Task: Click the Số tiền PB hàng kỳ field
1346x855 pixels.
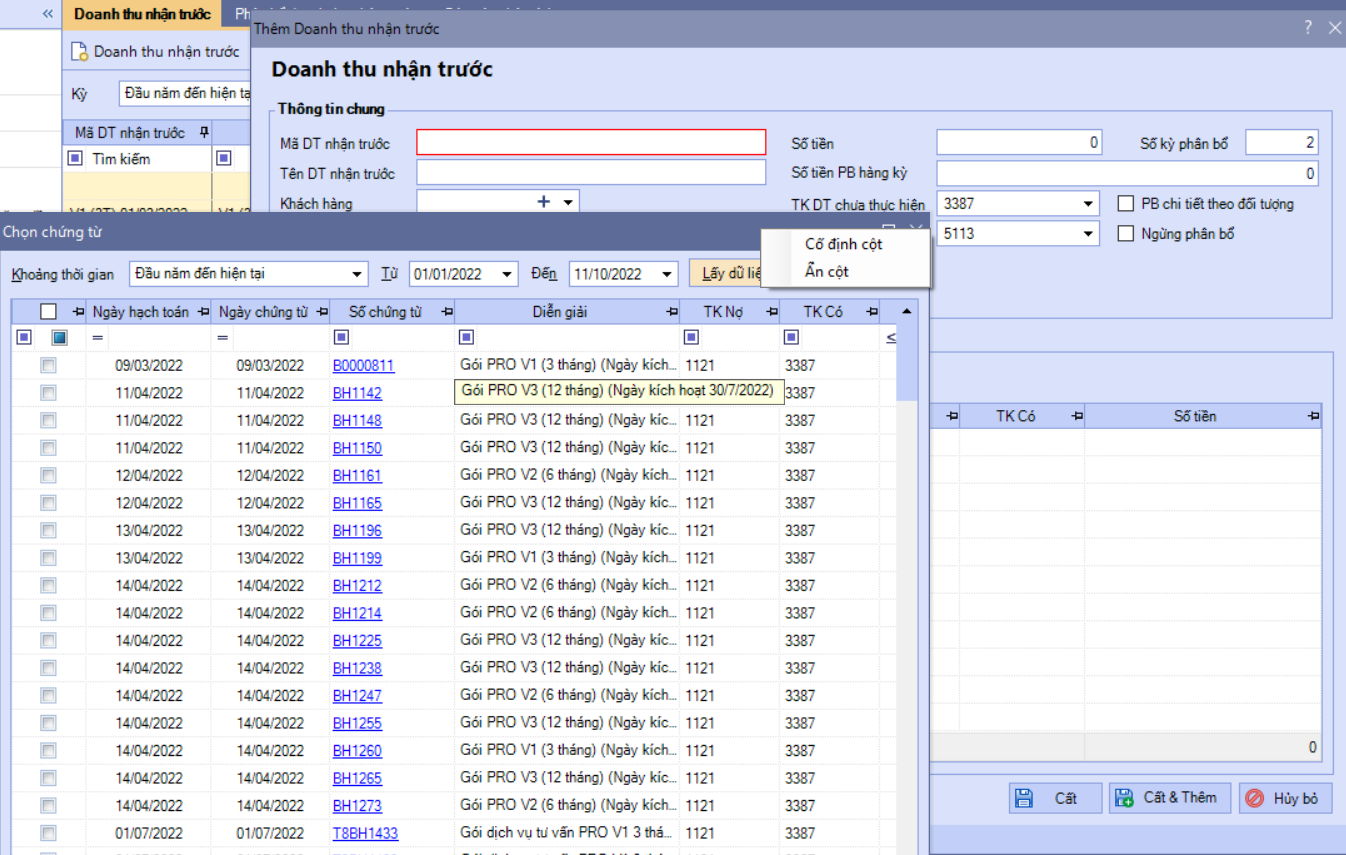Action: click(1127, 173)
